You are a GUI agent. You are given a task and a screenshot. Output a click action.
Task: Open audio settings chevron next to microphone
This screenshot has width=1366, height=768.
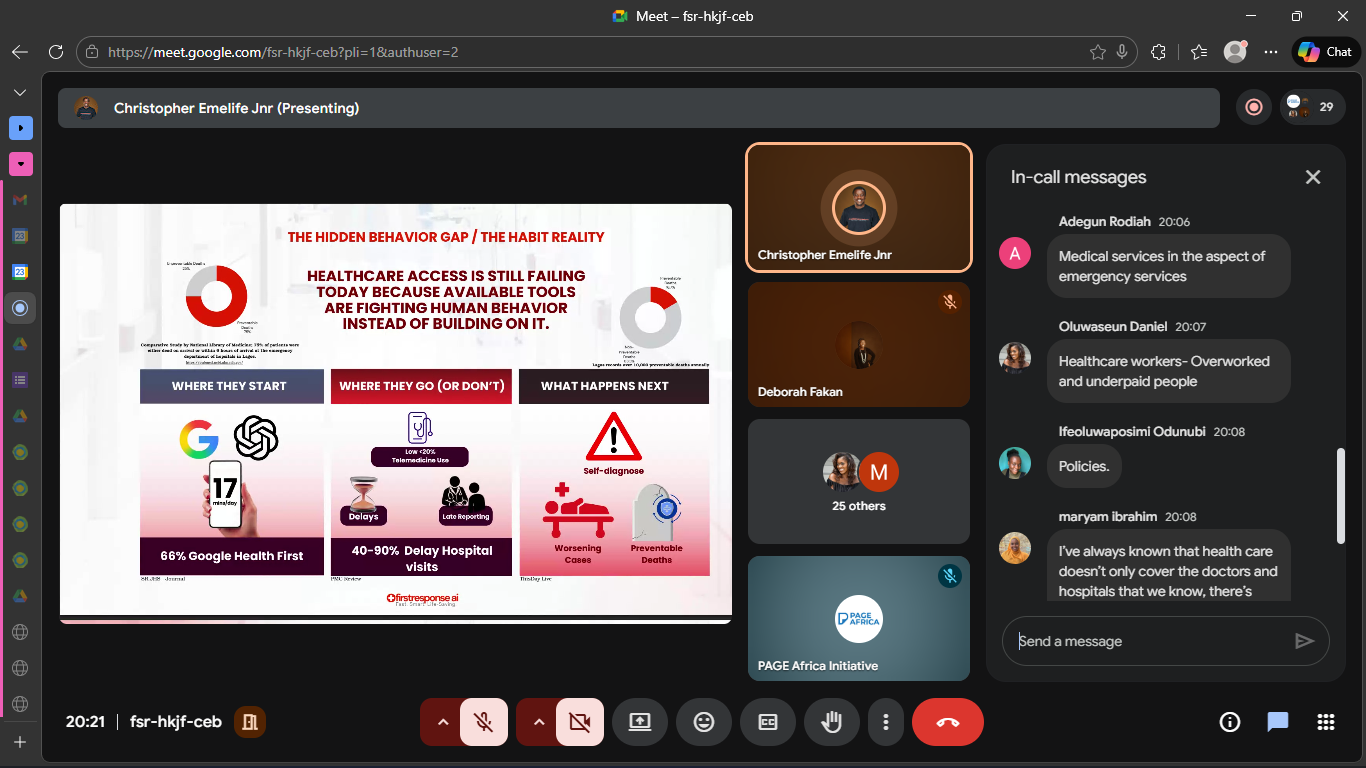tap(443, 722)
